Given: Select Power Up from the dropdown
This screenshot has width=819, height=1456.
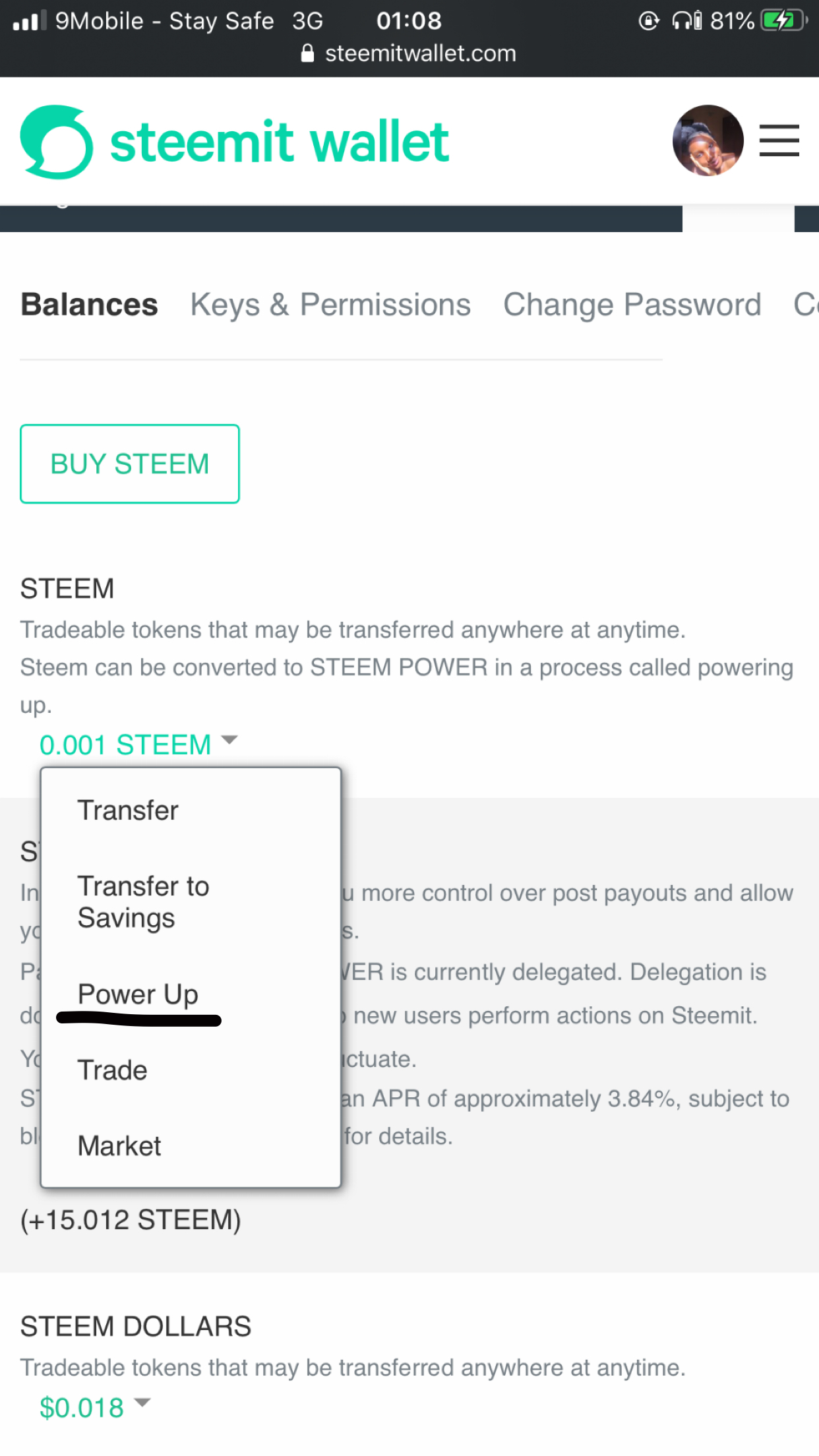Looking at the screenshot, I should [x=138, y=994].
